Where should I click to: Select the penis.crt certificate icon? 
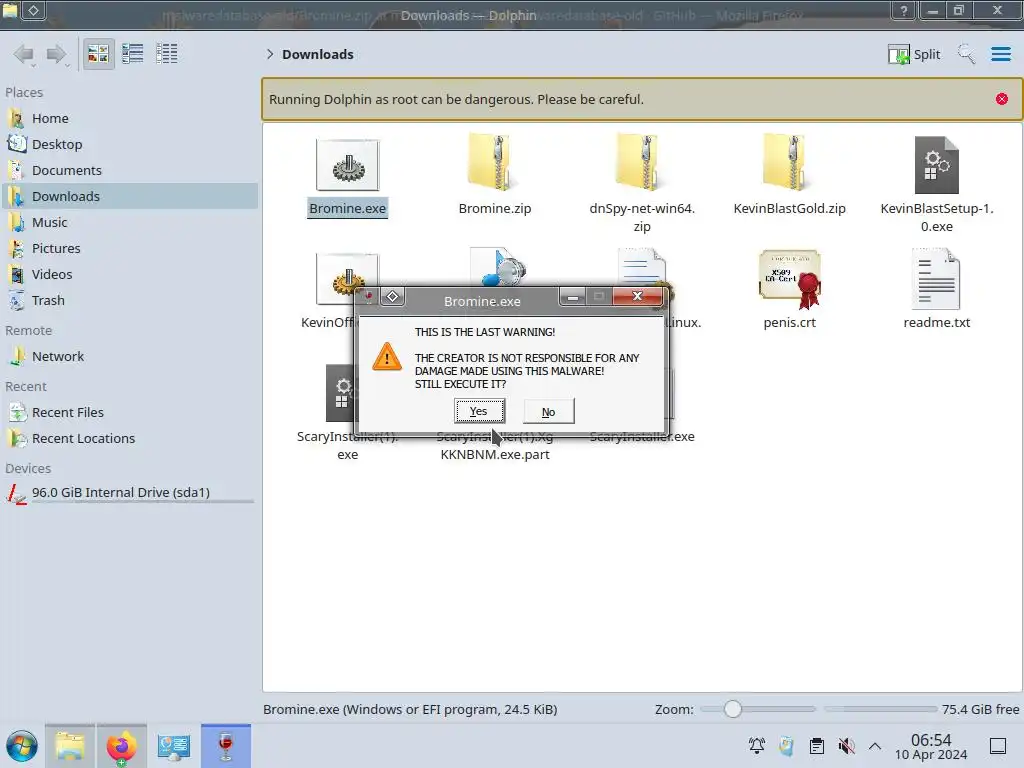pos(790,279)
